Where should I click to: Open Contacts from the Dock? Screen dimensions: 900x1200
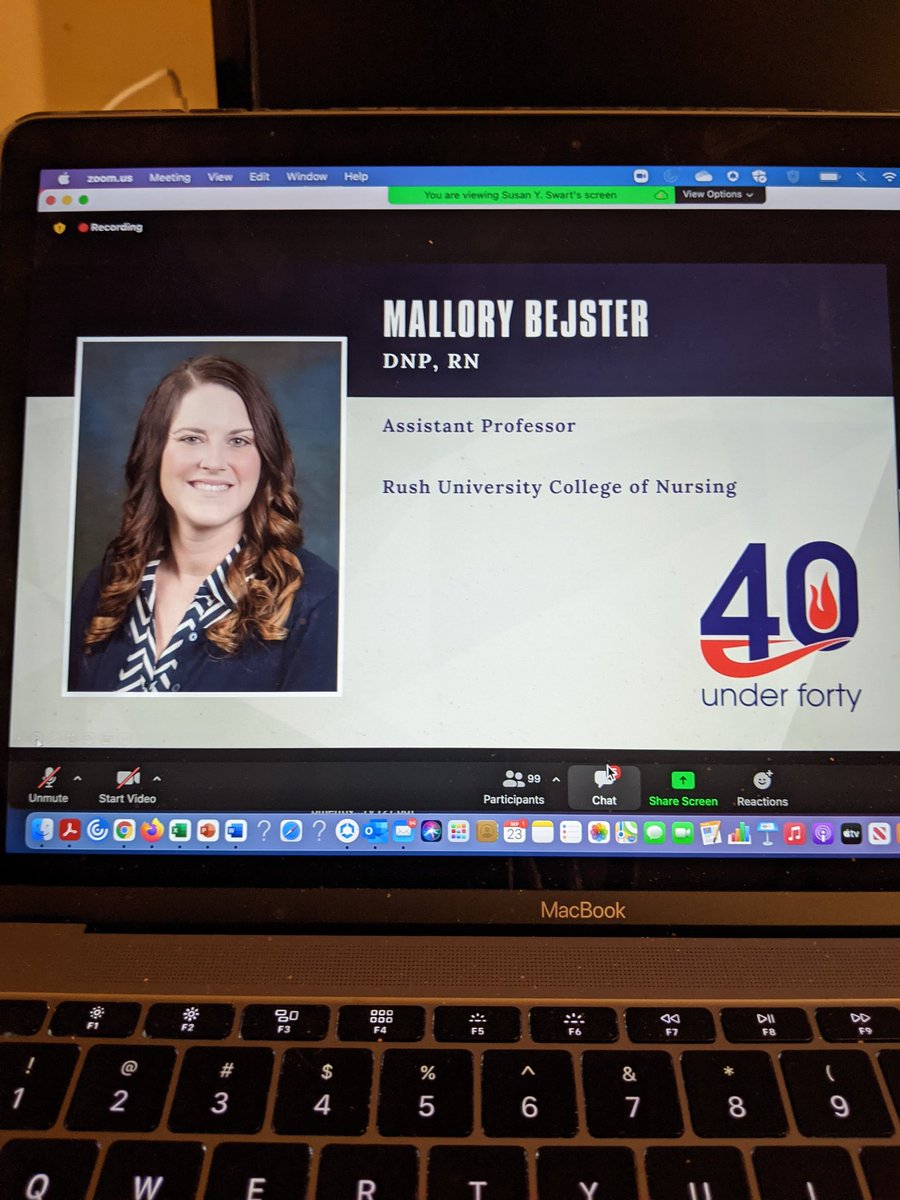487,831
